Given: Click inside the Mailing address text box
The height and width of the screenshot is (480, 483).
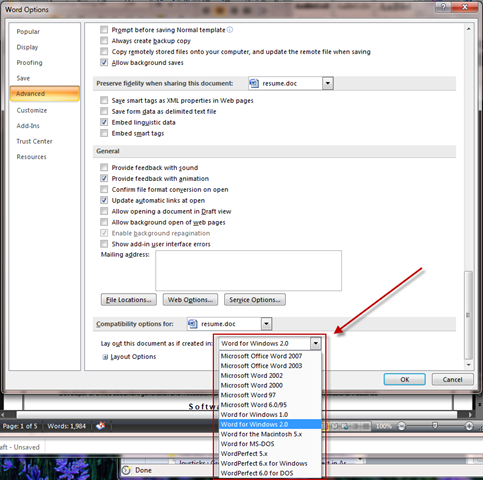Looking at the screenshot, I should [x=248, y=270].
